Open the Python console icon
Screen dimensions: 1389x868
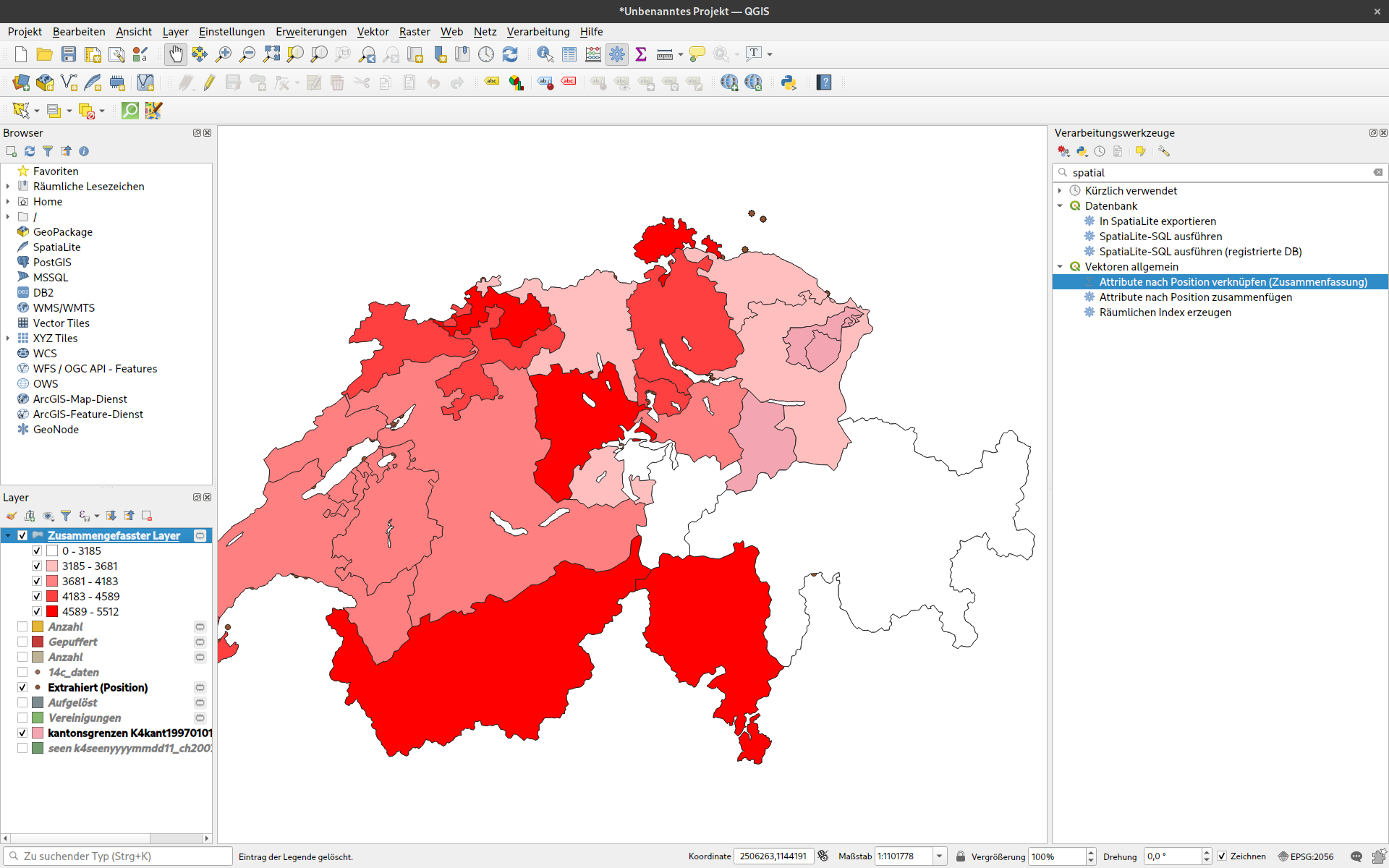click(789, 82)
